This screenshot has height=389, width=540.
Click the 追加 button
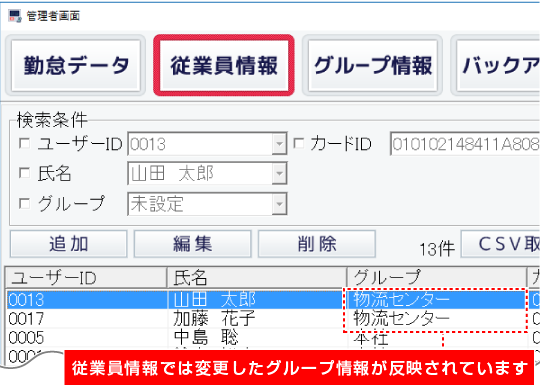click(x=69, y=244)
